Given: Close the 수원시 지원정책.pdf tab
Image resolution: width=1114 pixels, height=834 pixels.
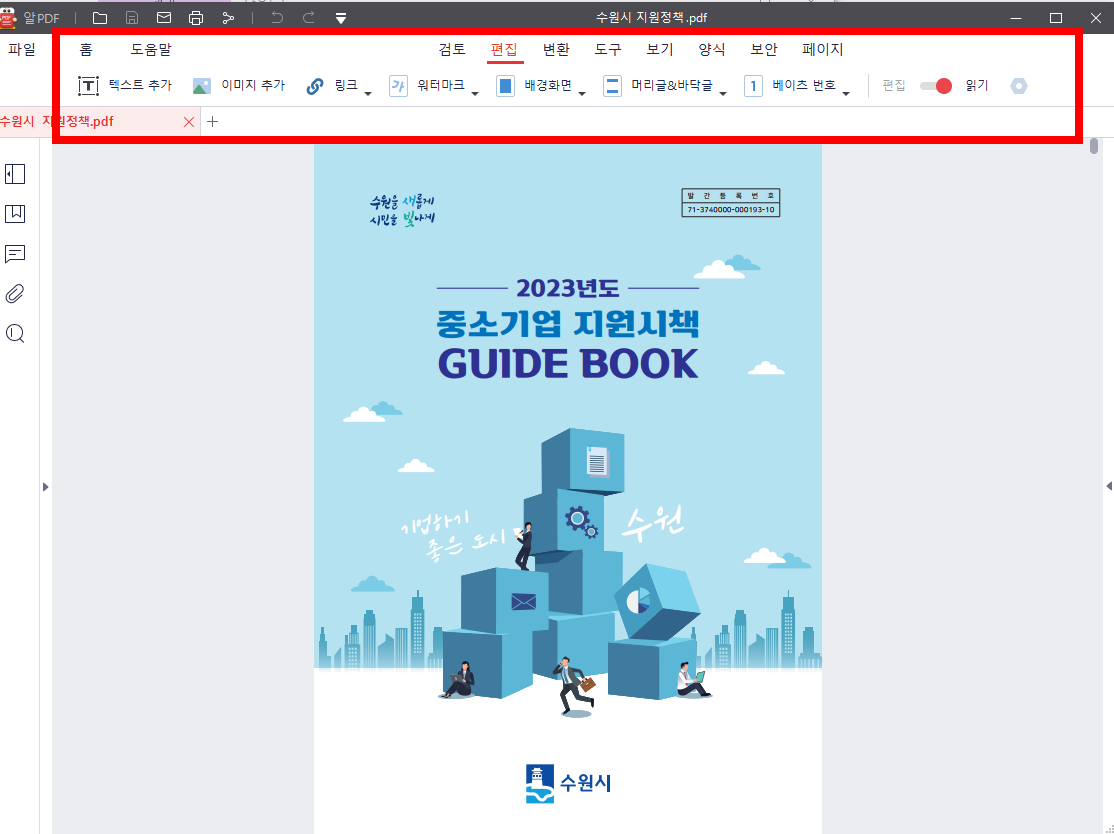Looking at the screenshot, I should [189, 121].
